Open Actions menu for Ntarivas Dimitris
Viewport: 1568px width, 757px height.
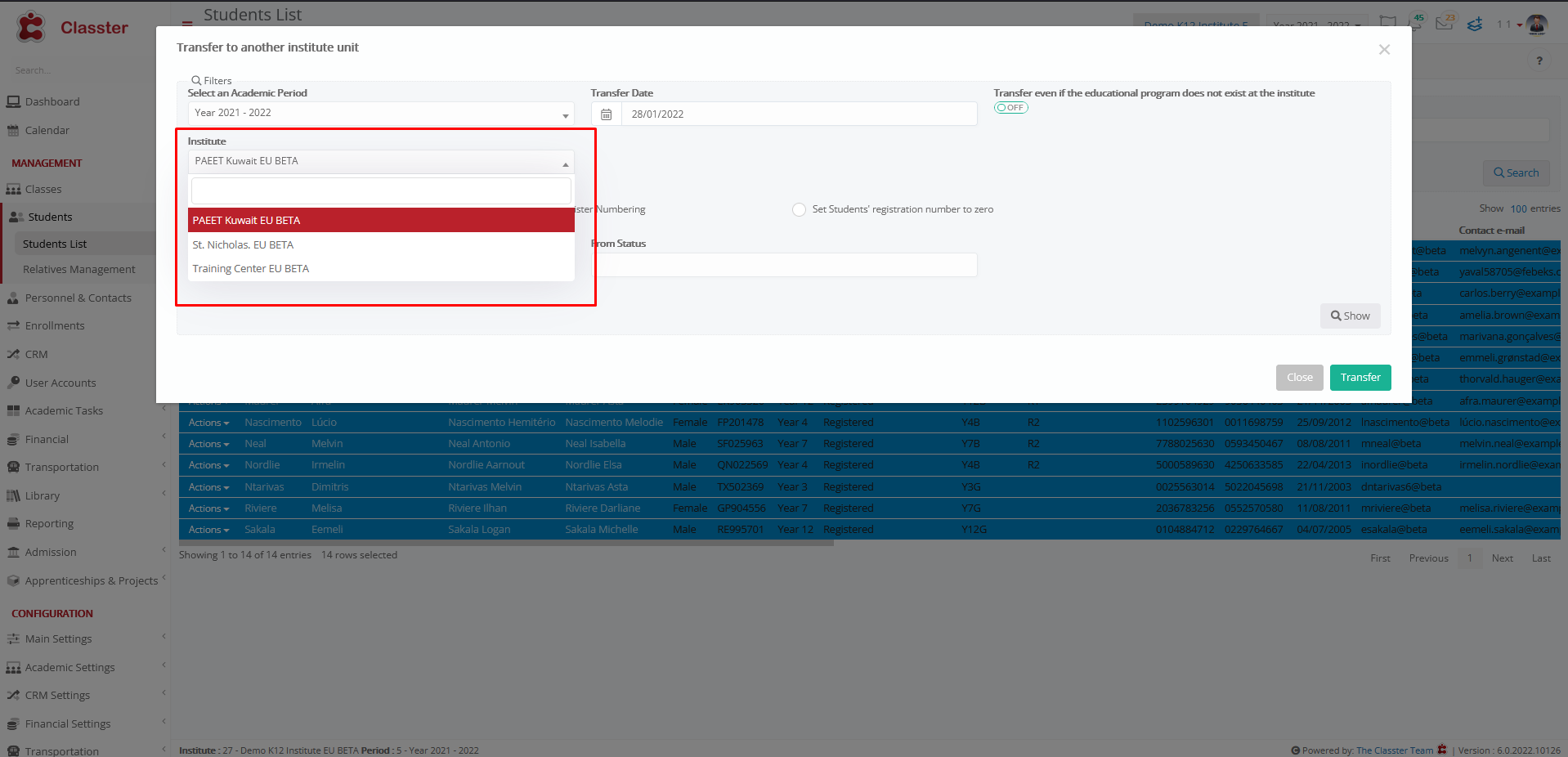point(208,487)
